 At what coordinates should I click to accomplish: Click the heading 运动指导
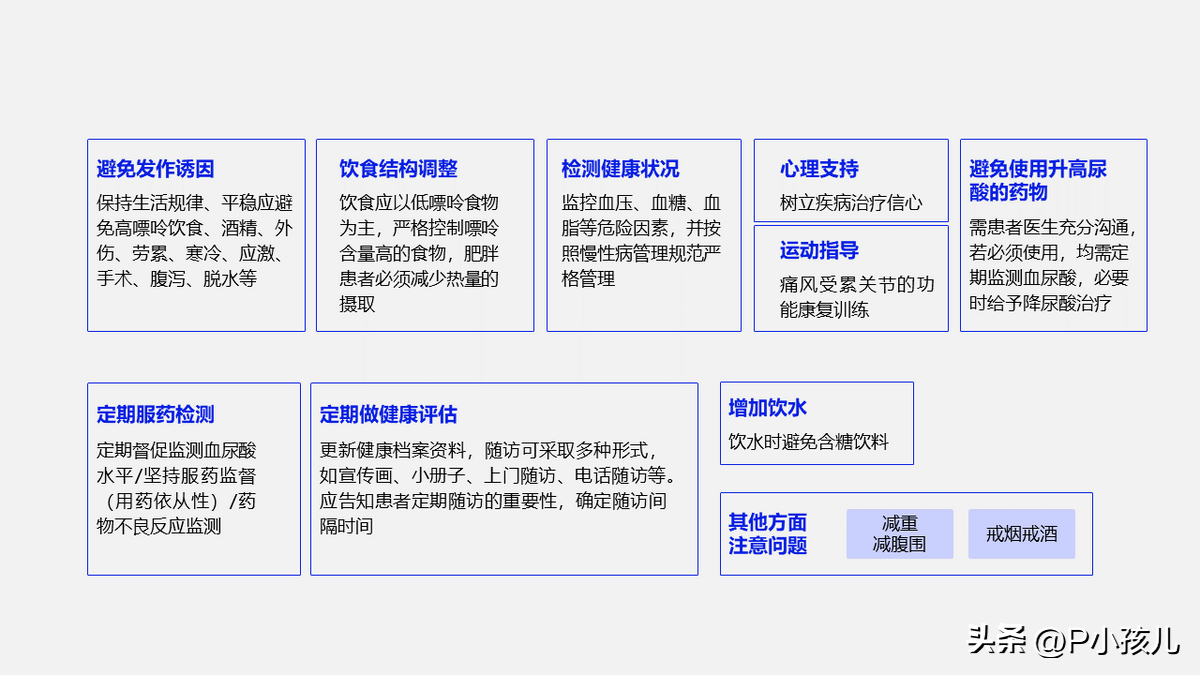click(819, 250)
